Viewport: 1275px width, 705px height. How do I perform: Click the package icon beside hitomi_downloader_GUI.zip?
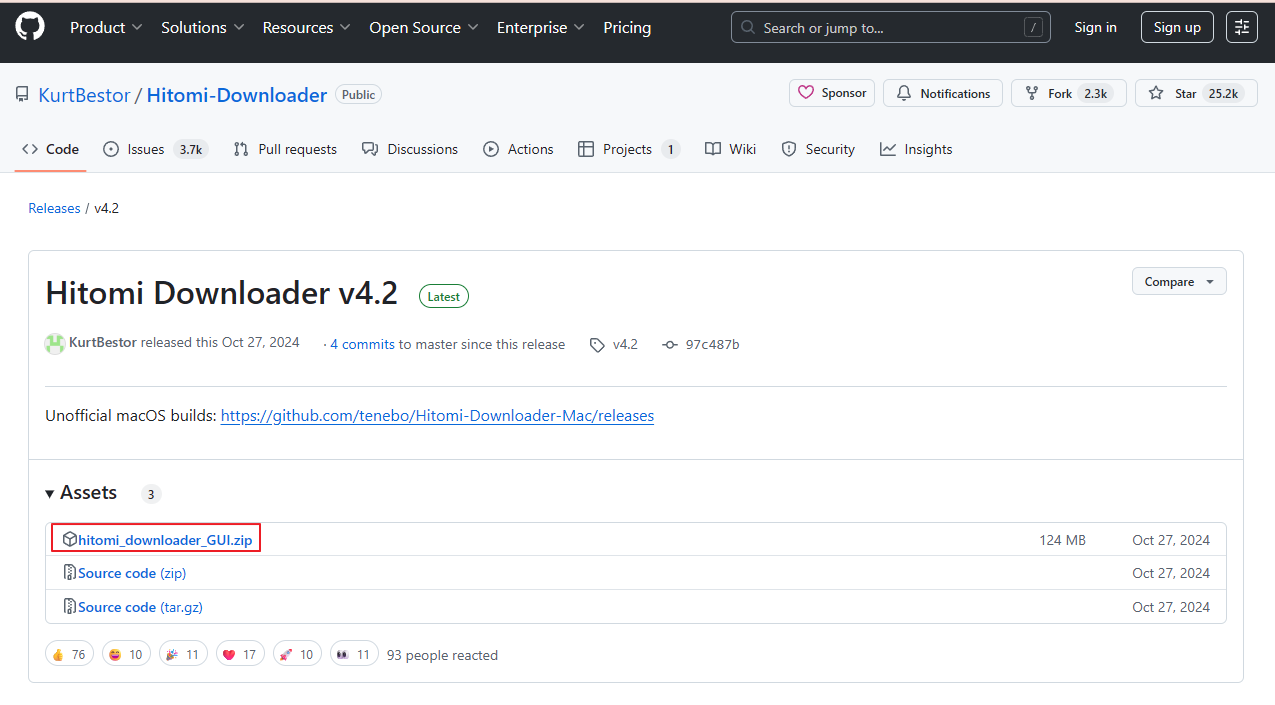69,539
